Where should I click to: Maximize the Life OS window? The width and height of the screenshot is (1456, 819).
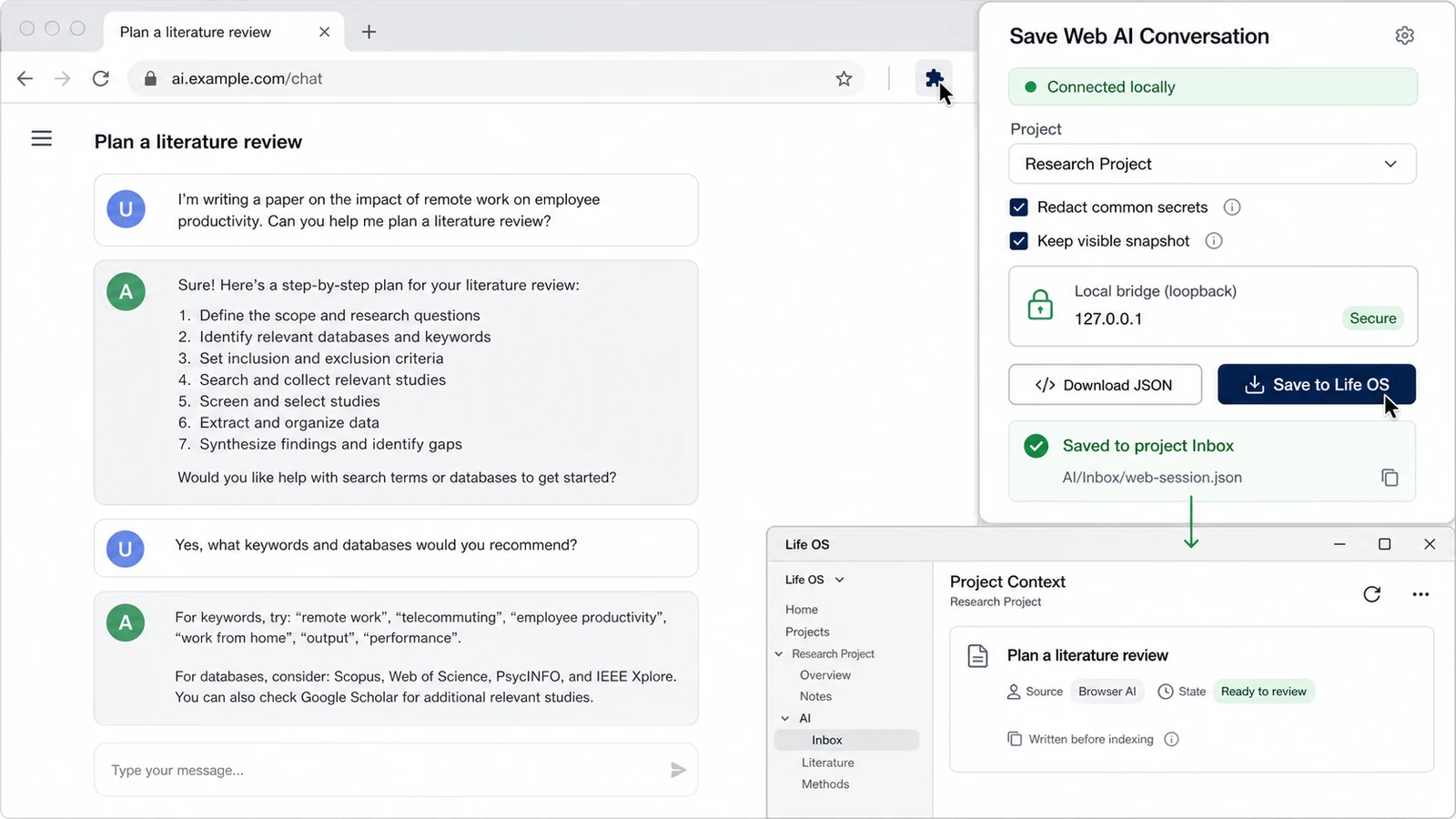point(1384,544)
